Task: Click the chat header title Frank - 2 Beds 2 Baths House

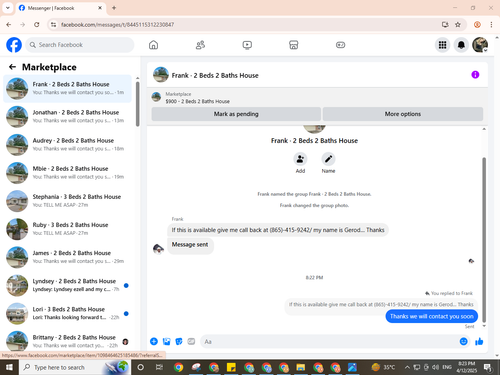Action: click(x=215, y=75)
